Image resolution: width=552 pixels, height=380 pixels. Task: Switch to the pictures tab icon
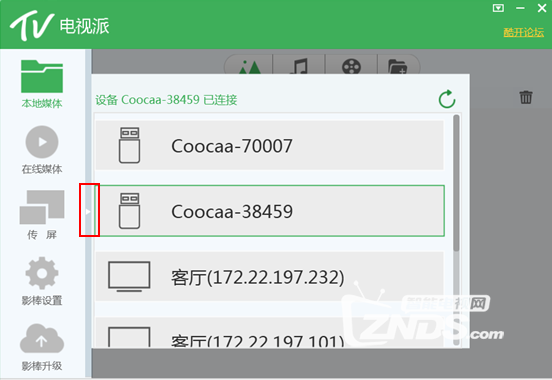pos(250,66)
